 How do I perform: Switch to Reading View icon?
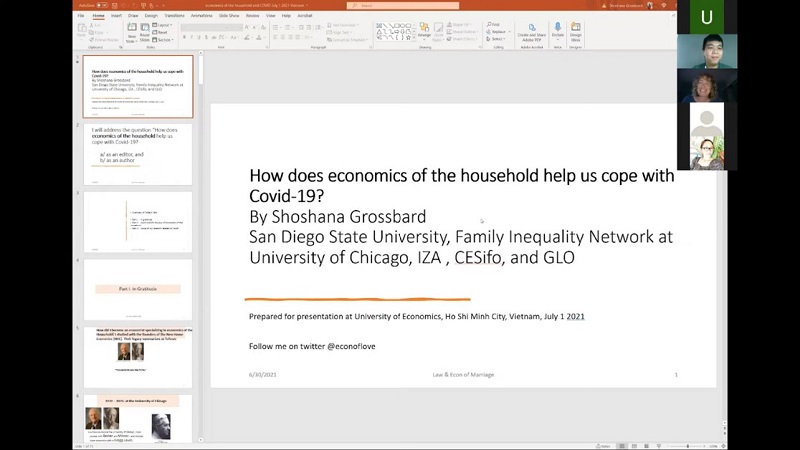pos(646,446)
